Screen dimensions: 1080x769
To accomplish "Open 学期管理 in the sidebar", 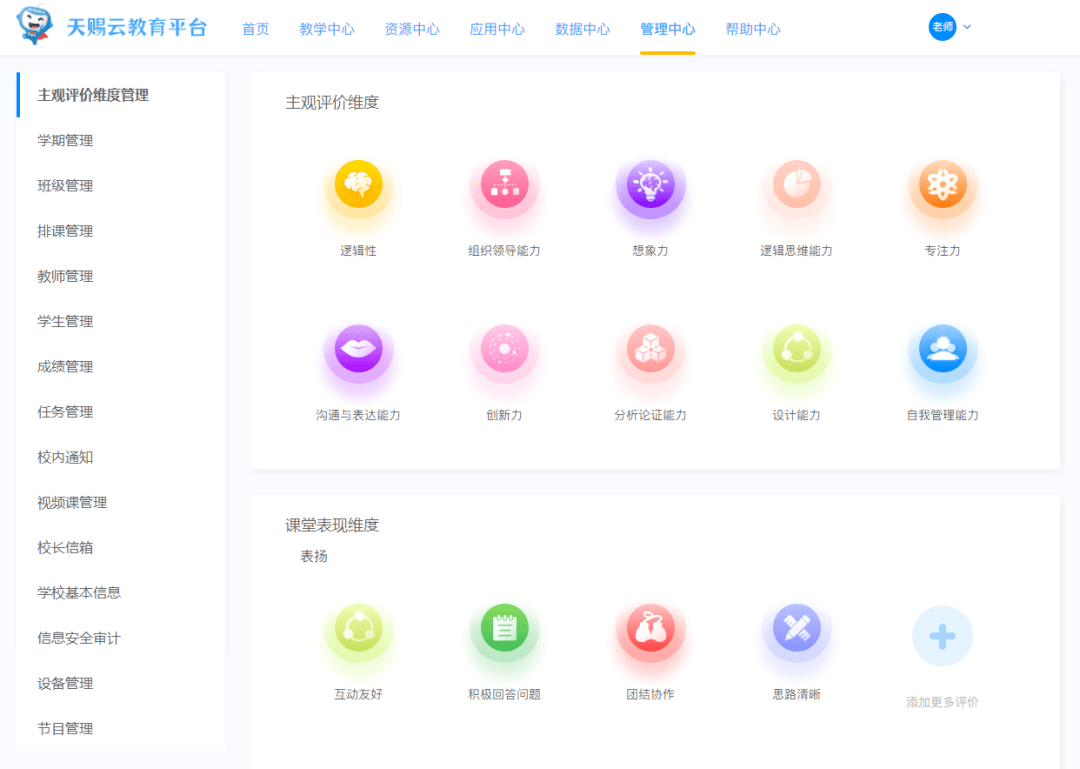I will click(65, 141).
